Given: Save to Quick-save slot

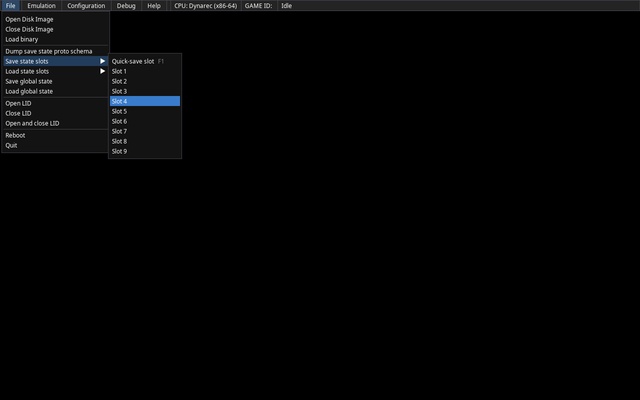Looking at the screenshot, I should coord(145,61).
